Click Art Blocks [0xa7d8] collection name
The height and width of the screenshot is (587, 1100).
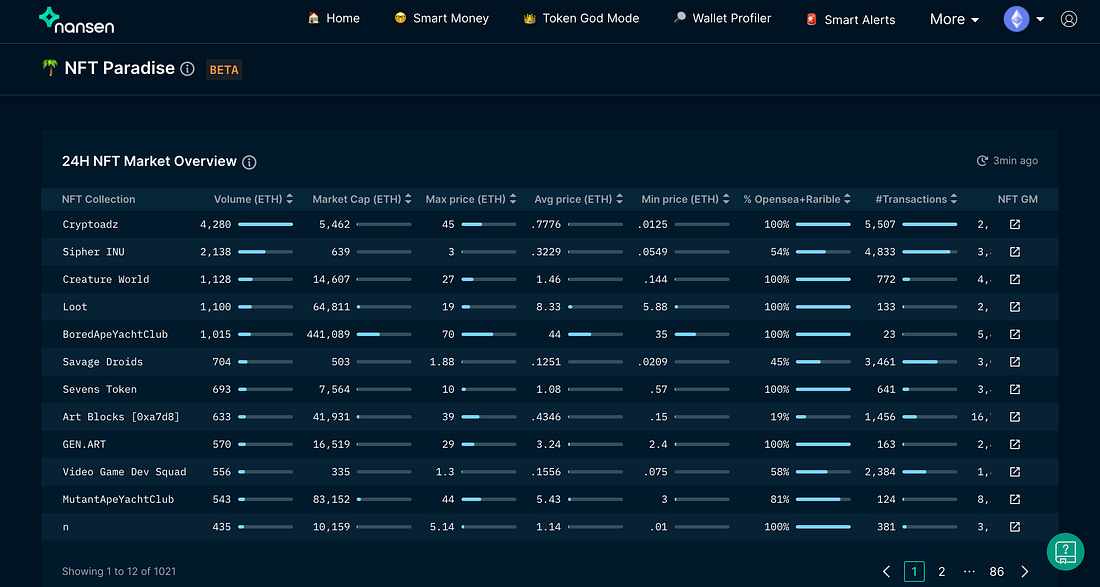(121, 417)
